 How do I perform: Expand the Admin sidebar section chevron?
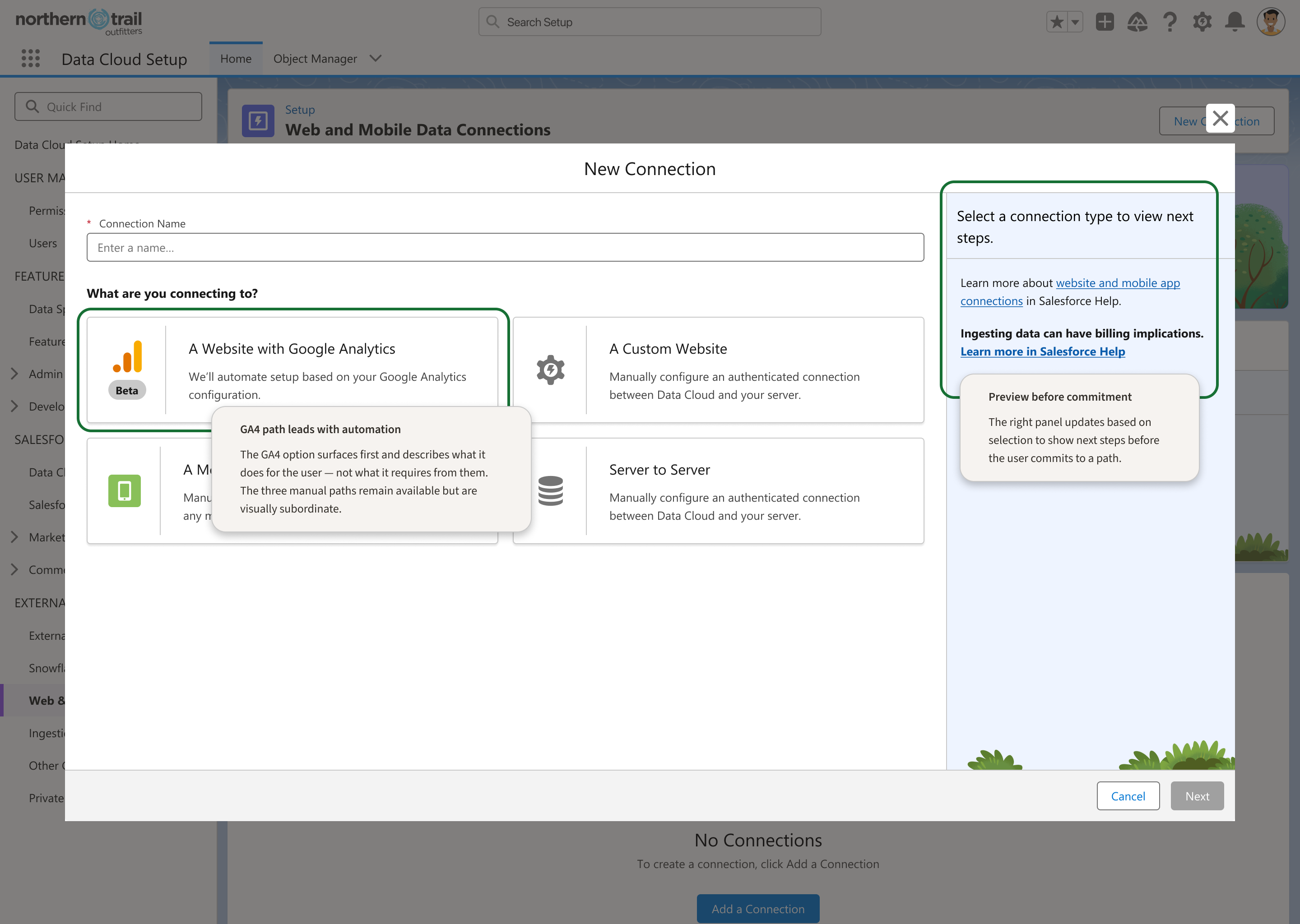coord(15,374)
